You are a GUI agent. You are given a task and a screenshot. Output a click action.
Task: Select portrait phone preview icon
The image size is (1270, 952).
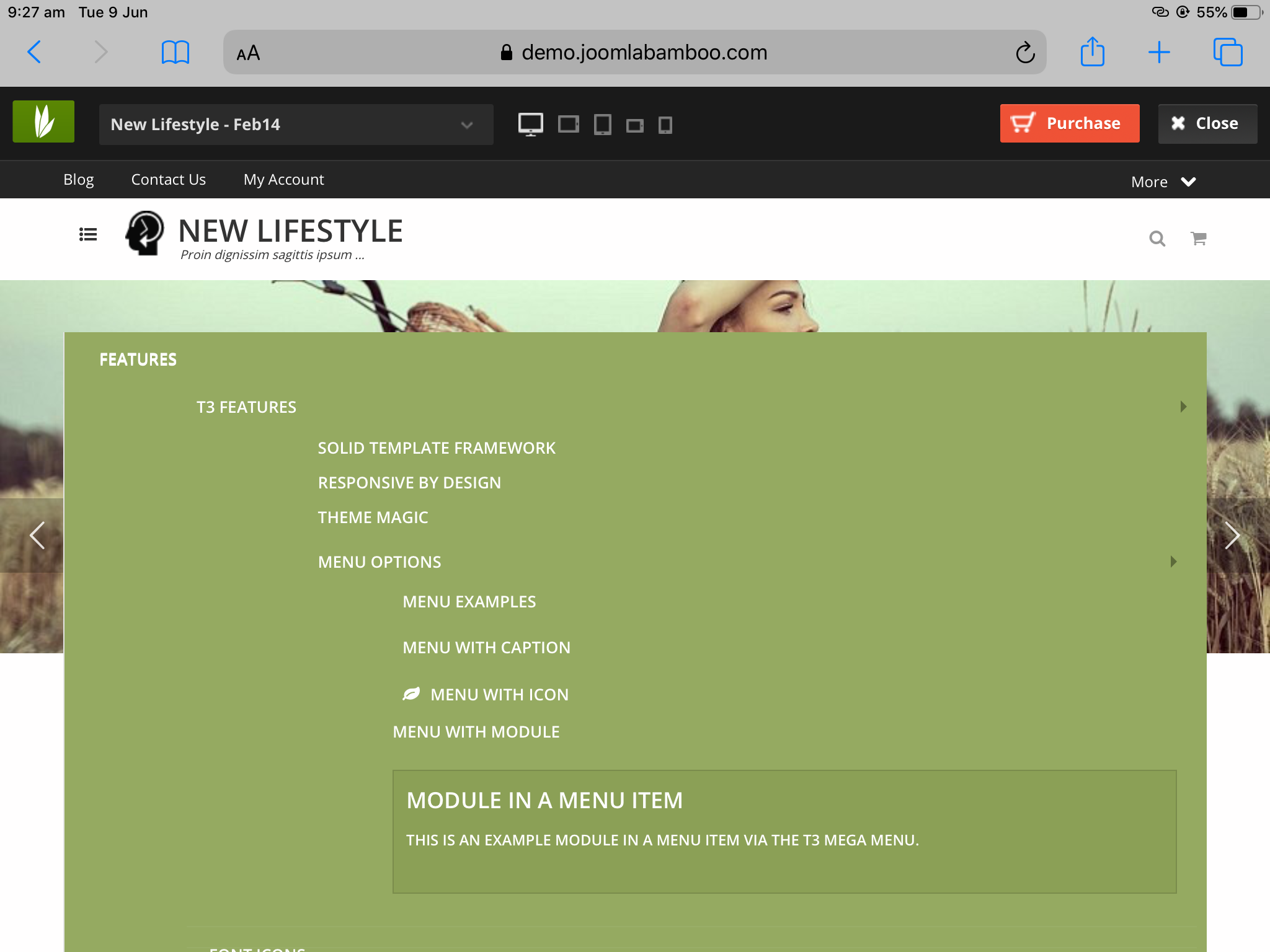click(665, 125)
